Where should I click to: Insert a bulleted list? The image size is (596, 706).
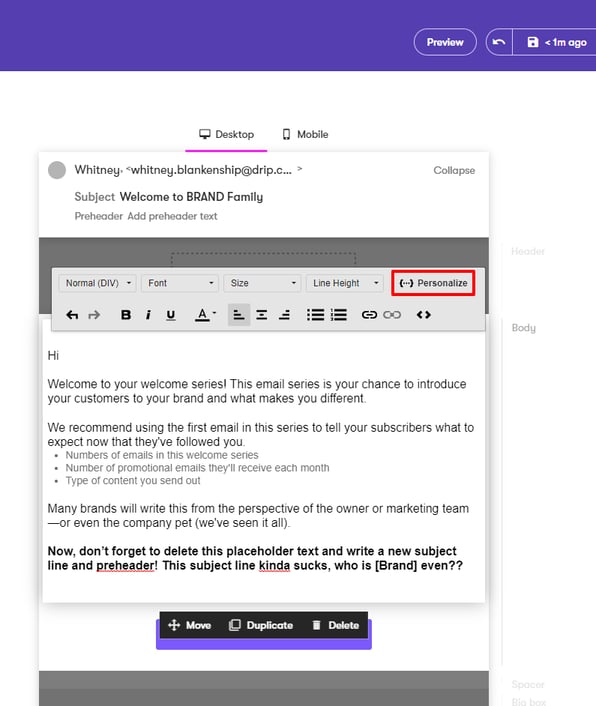coord(316,315)
